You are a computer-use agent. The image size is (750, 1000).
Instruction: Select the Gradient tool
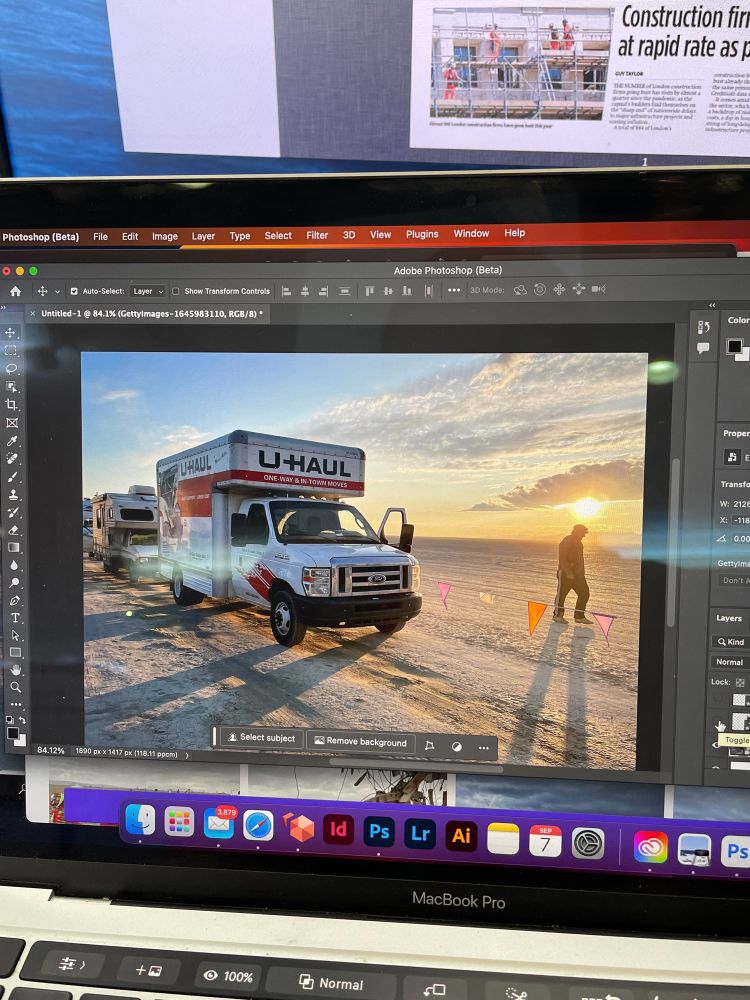click(13, 547)
